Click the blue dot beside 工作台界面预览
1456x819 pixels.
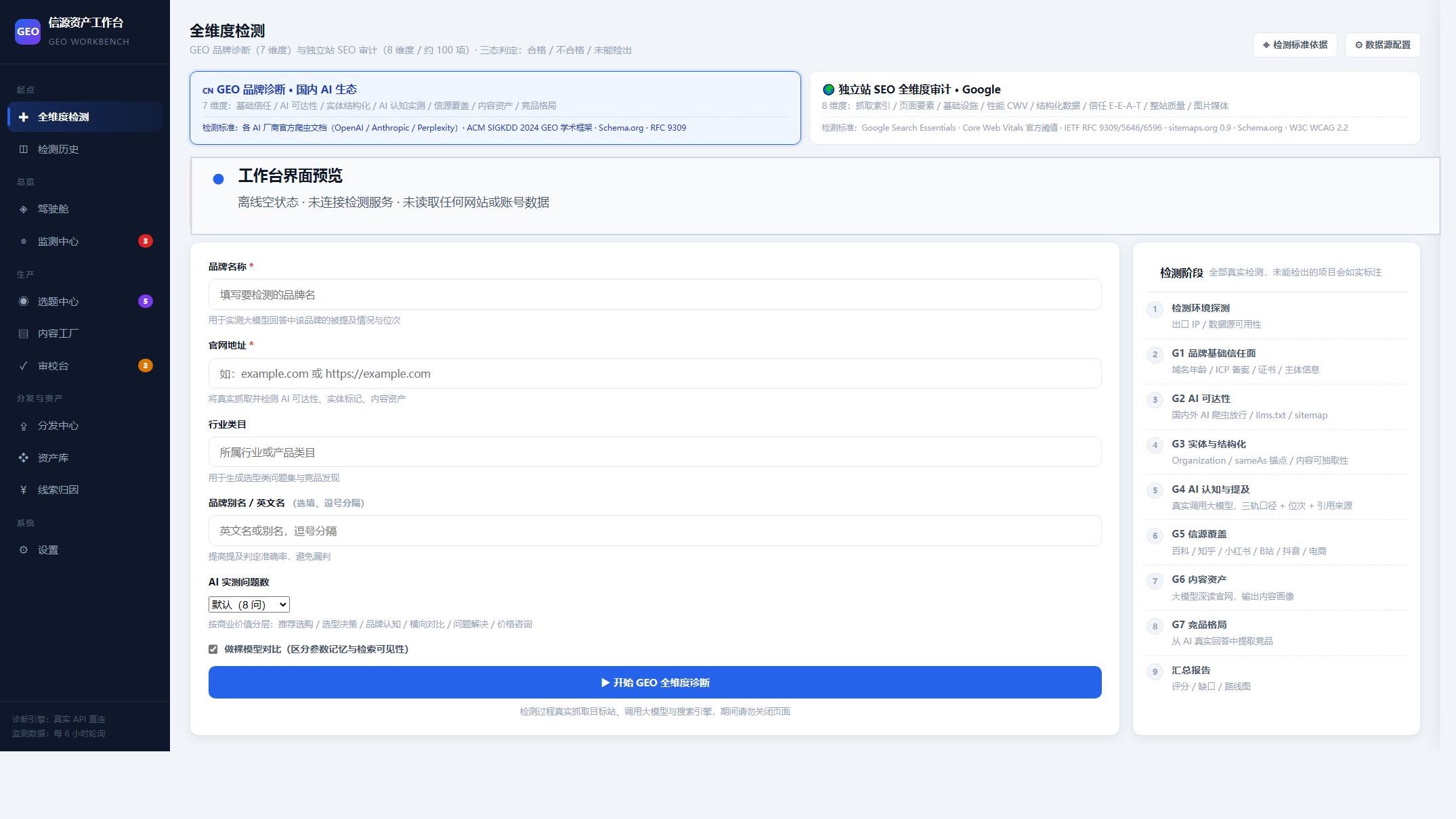pos(218,179)
